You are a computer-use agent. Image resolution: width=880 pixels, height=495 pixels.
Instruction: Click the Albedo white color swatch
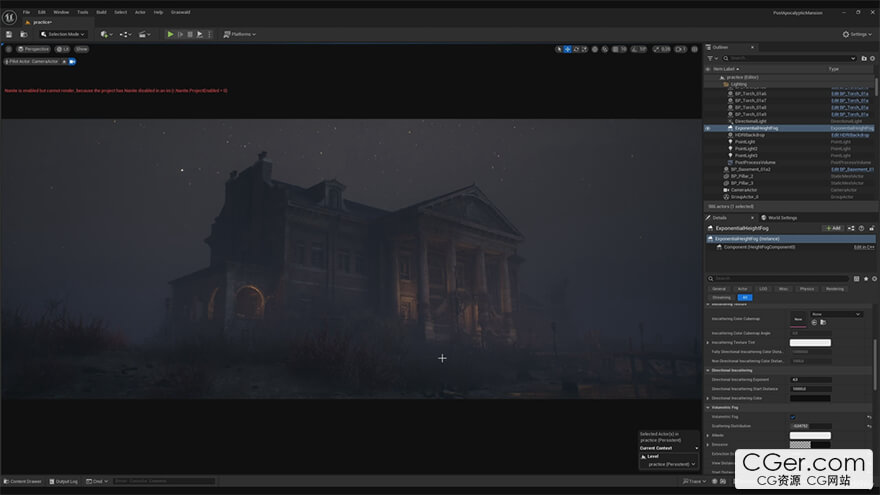(x=809, y=435)
